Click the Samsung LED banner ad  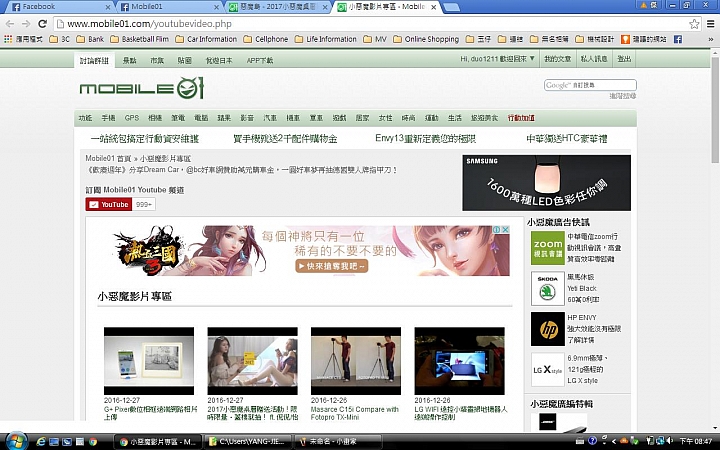click(x=546, y=183)
